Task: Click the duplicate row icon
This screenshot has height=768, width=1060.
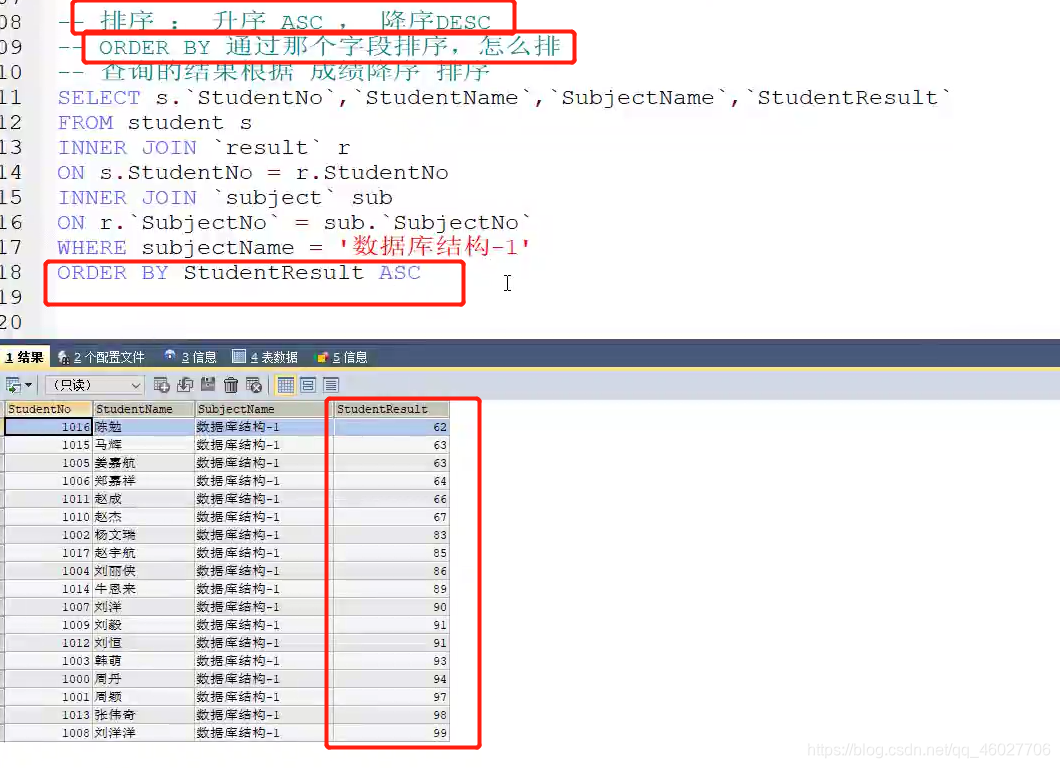Action: click(x=185, y=385)
